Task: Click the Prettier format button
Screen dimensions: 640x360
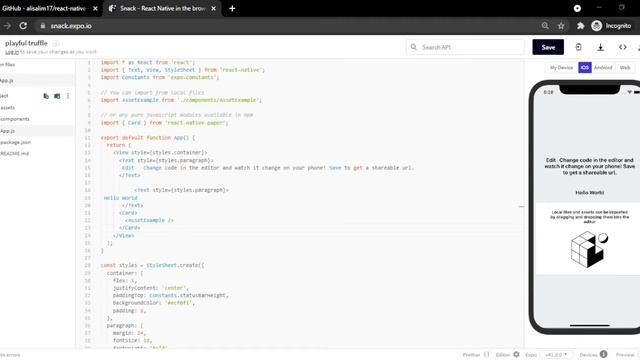Action: [x=476, y=355]
